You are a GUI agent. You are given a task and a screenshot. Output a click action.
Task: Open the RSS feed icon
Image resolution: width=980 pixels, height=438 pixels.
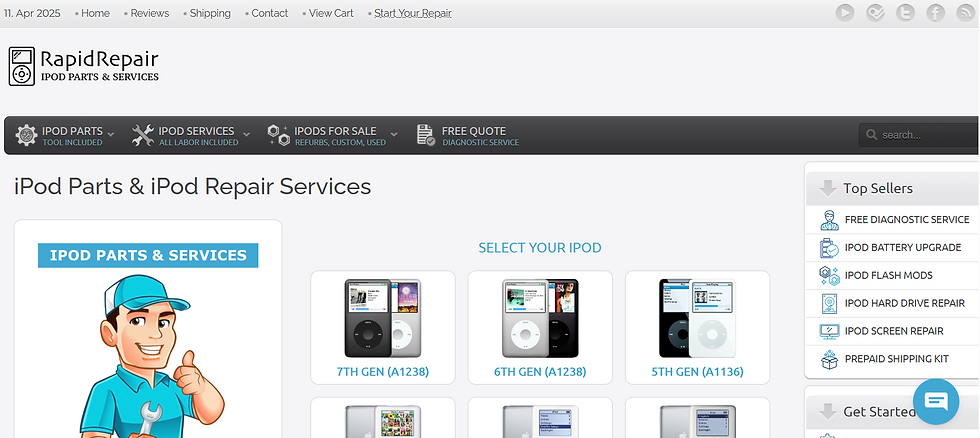click(965, 12)
